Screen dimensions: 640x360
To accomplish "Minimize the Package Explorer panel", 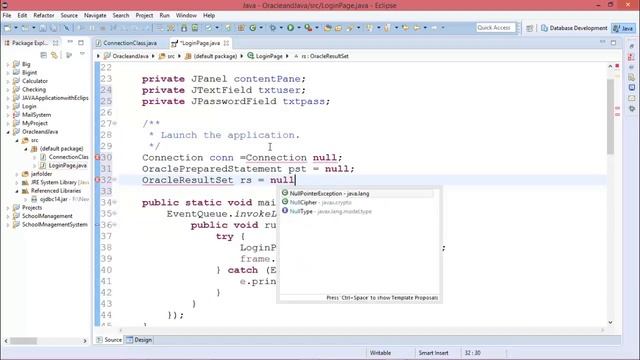I will pos(70,42).
